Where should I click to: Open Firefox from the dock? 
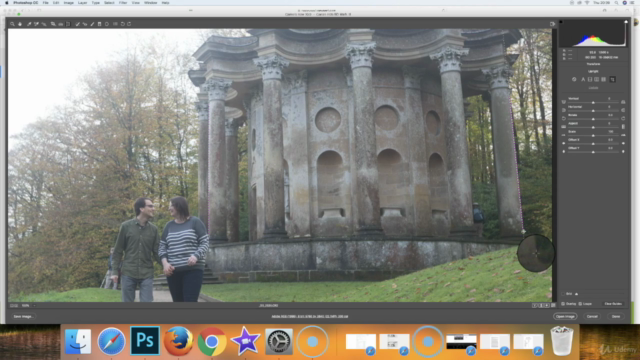178,341
